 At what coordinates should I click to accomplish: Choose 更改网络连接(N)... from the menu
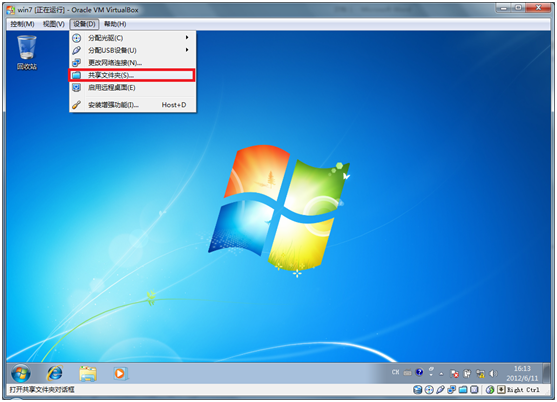[x=132, y=63]
